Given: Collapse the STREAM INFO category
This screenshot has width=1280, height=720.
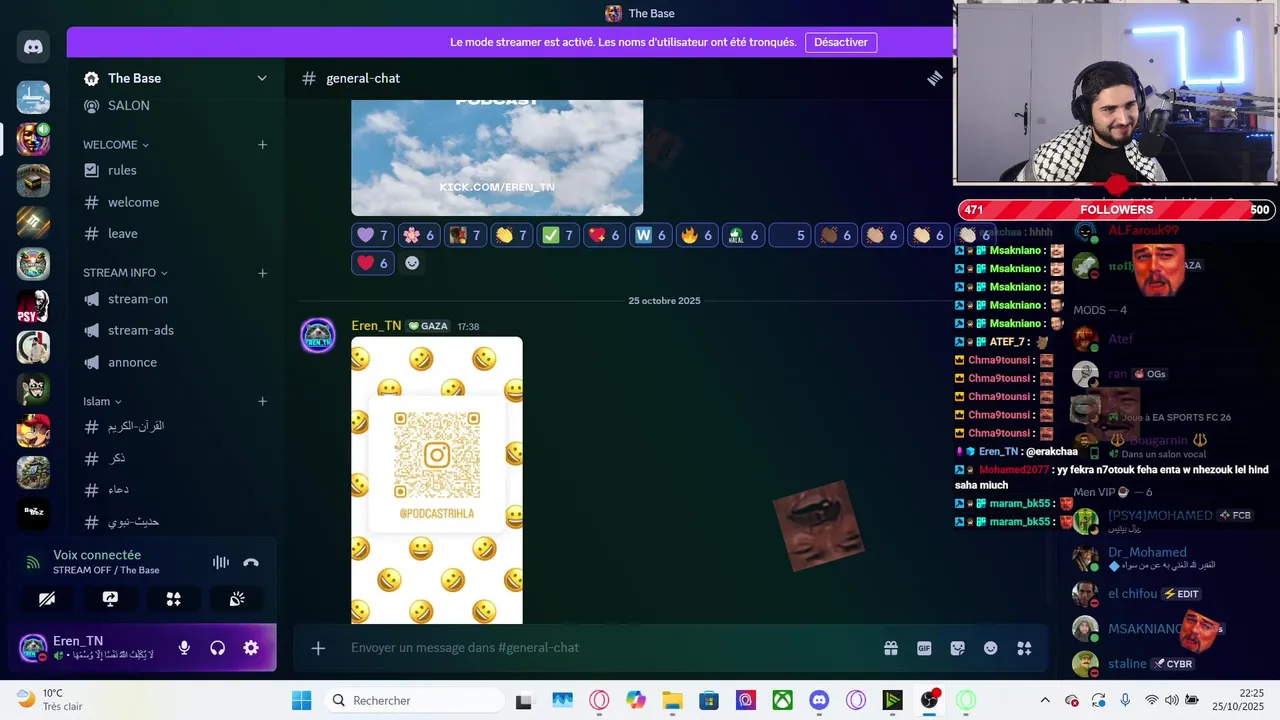Looking at the screenshot, I should click(125, 273).
